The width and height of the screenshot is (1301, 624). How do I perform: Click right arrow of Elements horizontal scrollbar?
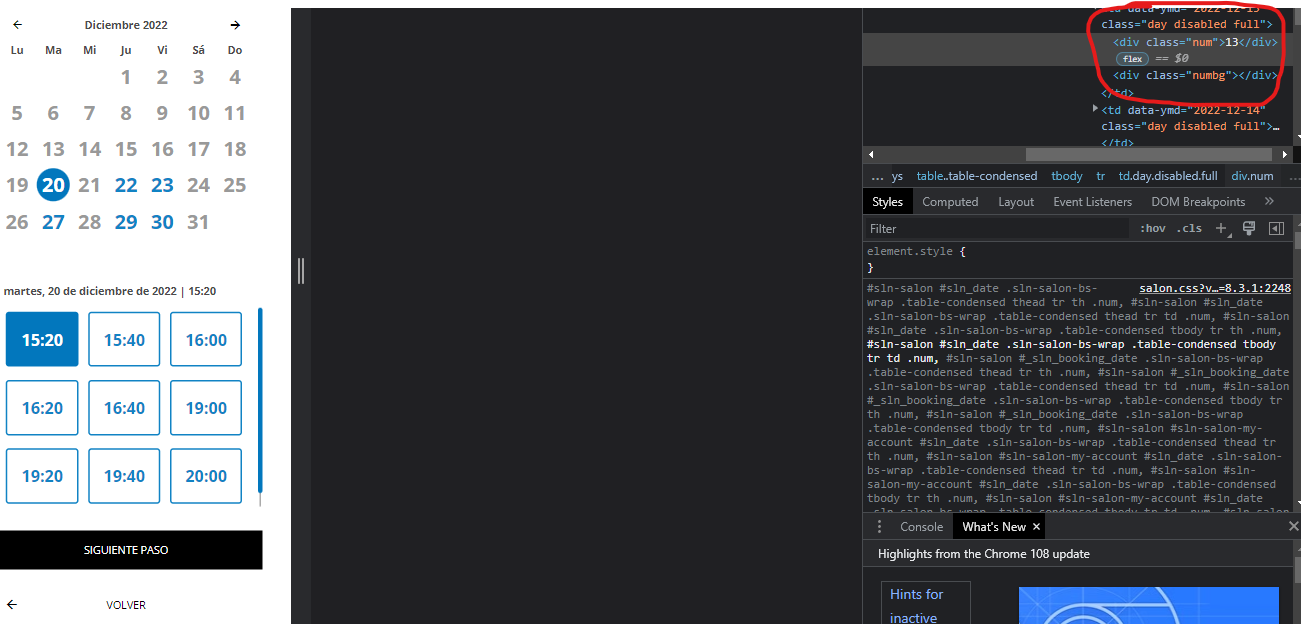click(x=1285, y=155)
